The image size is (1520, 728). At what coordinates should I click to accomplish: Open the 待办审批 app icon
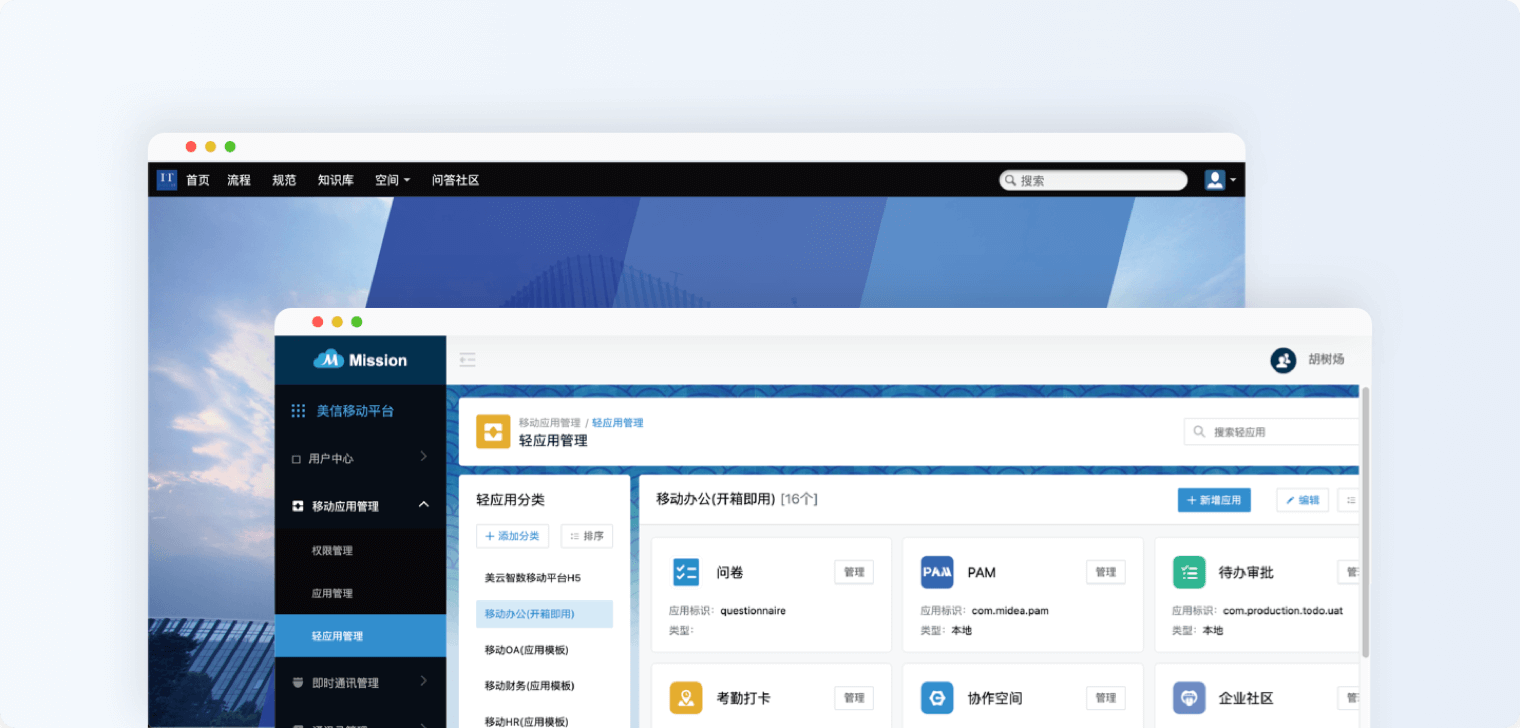pos(1189,572)
